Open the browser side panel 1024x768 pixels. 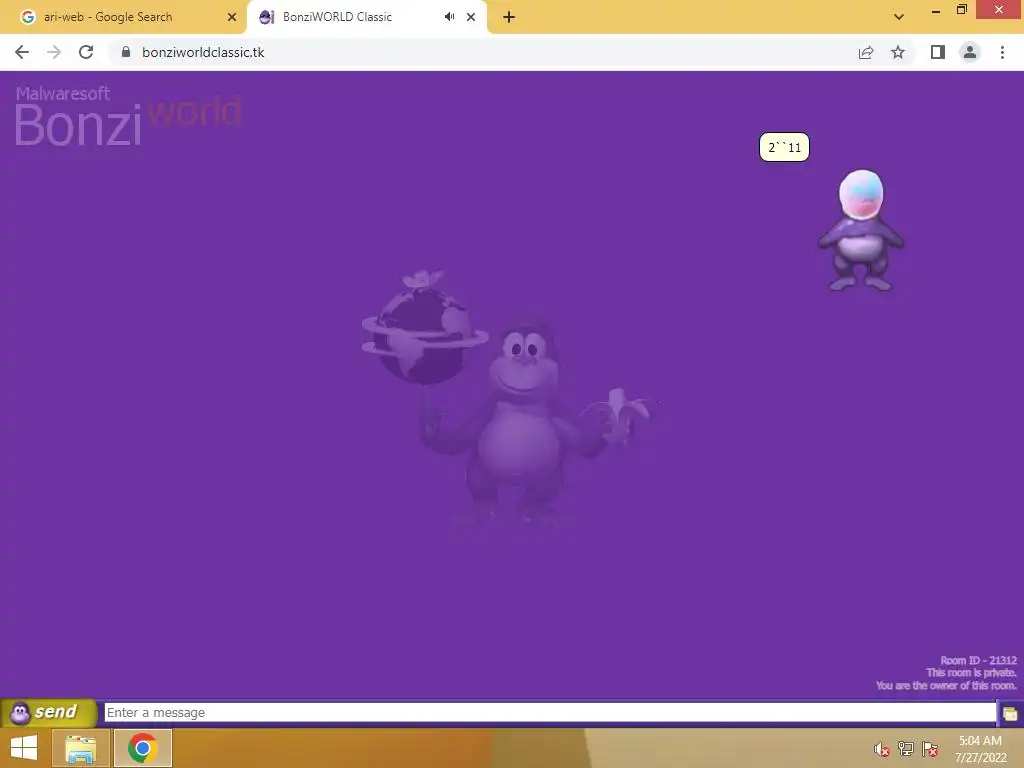pyautogui.click(x=938, y=52)
